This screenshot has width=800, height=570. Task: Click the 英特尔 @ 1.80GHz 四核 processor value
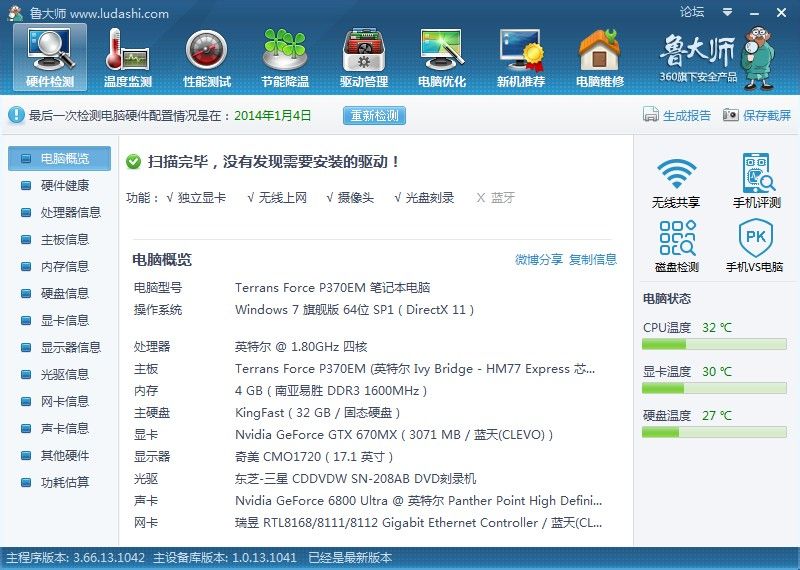[x=301, y=347]
